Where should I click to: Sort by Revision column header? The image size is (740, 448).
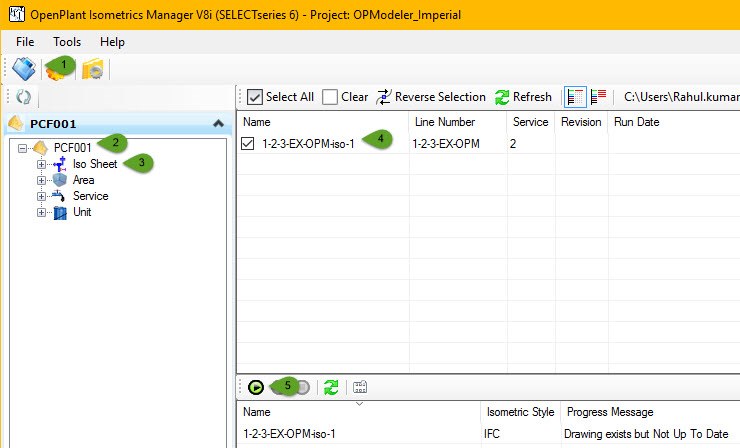click(581, 122)
